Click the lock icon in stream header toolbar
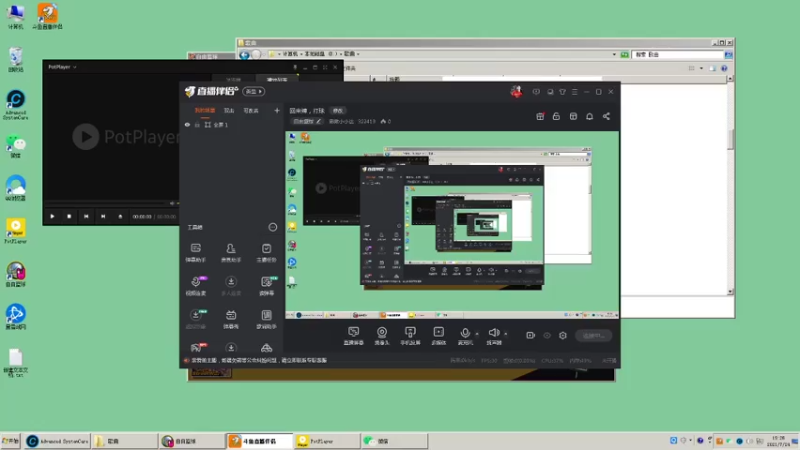Screen dimensions: 800x450 tap(556, 116)
